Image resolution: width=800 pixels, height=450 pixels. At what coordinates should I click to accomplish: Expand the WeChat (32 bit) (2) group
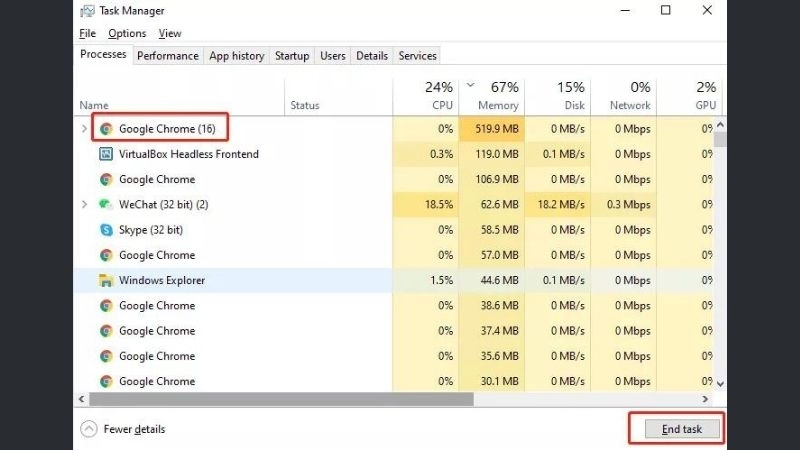[85, 204]
